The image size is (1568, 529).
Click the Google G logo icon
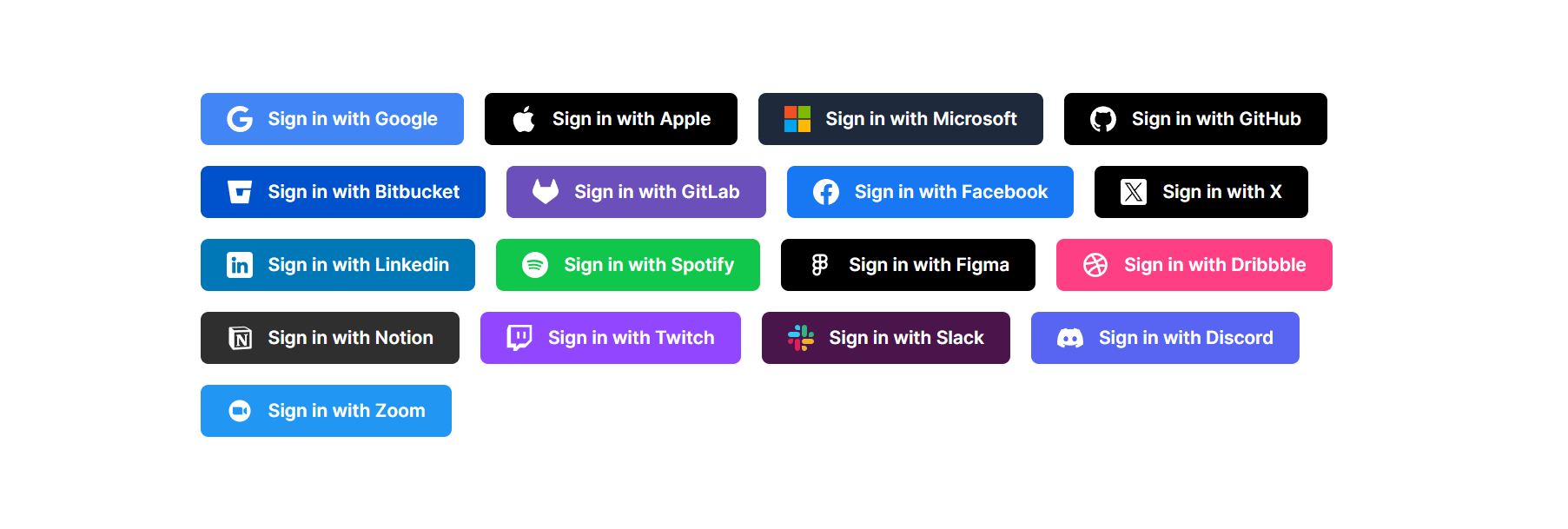(240, 119)
